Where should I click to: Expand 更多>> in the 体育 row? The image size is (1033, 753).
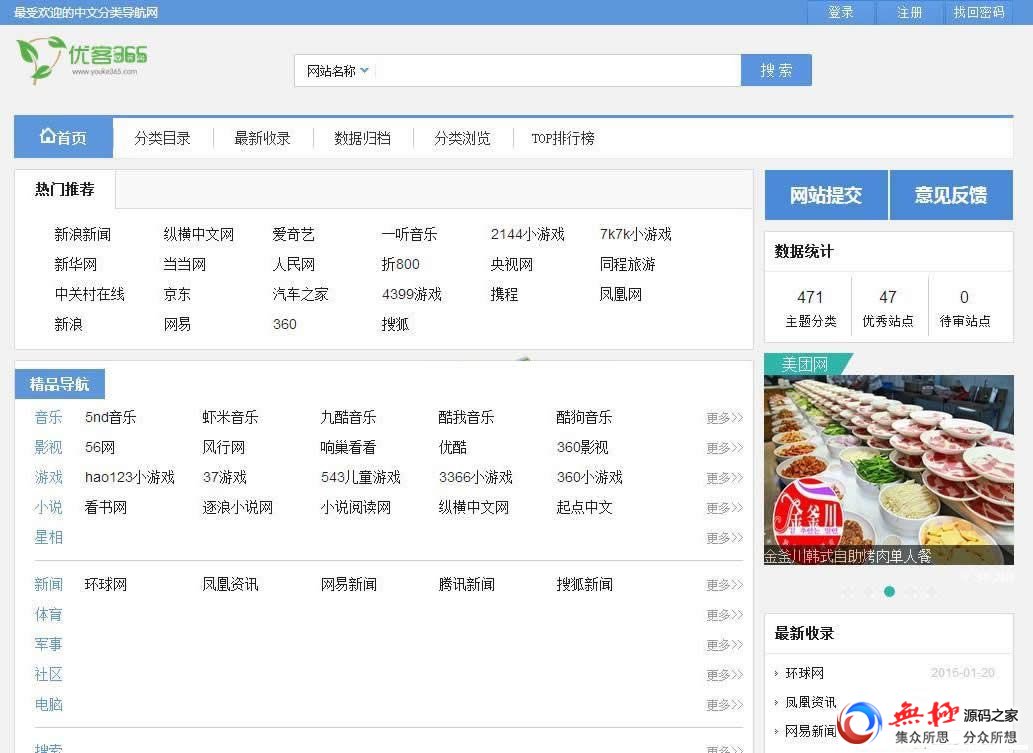coord(724,615)
